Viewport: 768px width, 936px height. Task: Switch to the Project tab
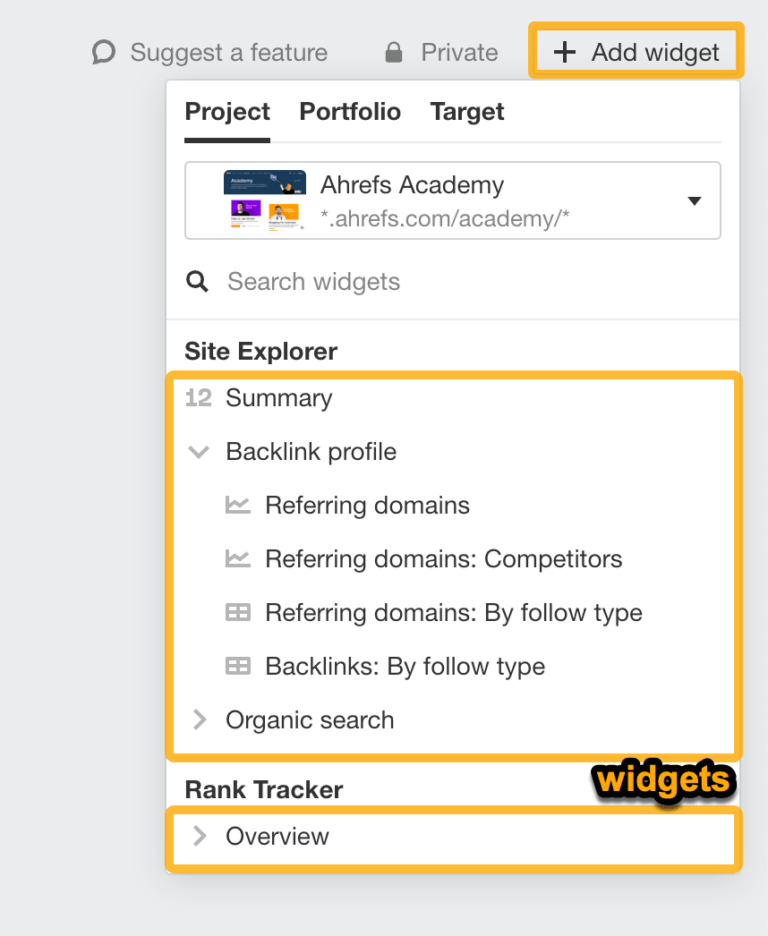[x=227, y=111]
